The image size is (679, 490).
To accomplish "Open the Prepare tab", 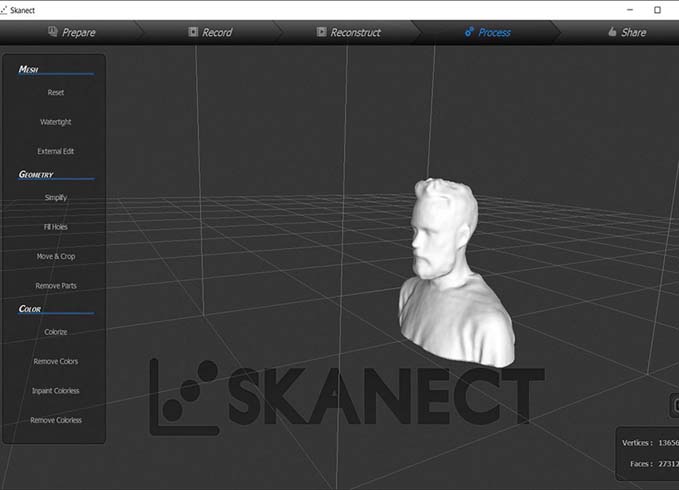I will tap(72, 32).
